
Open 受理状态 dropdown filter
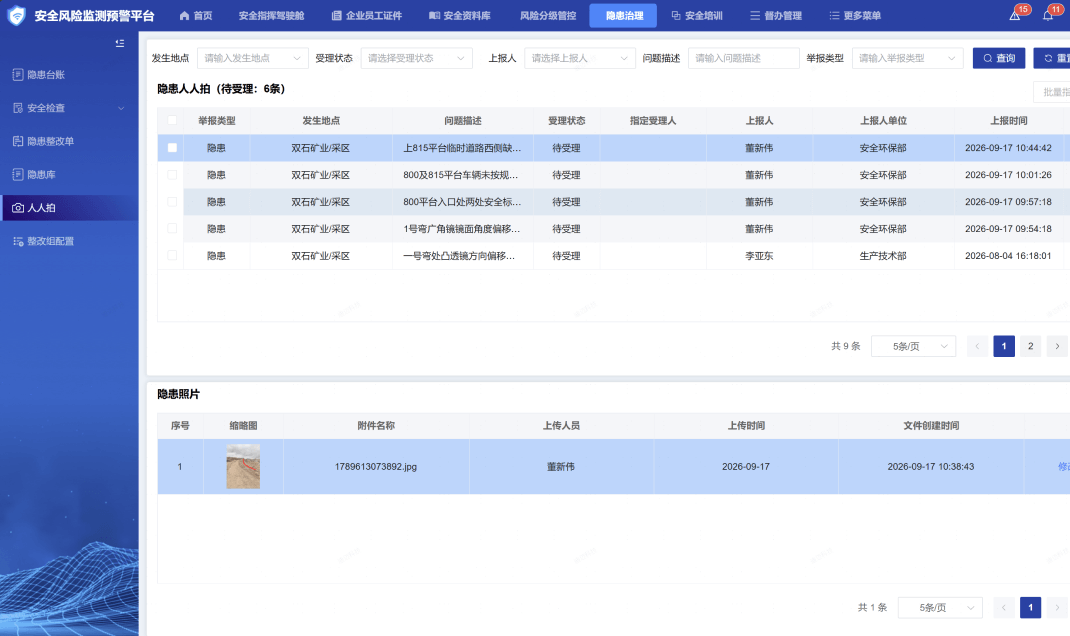click(416, 58)
